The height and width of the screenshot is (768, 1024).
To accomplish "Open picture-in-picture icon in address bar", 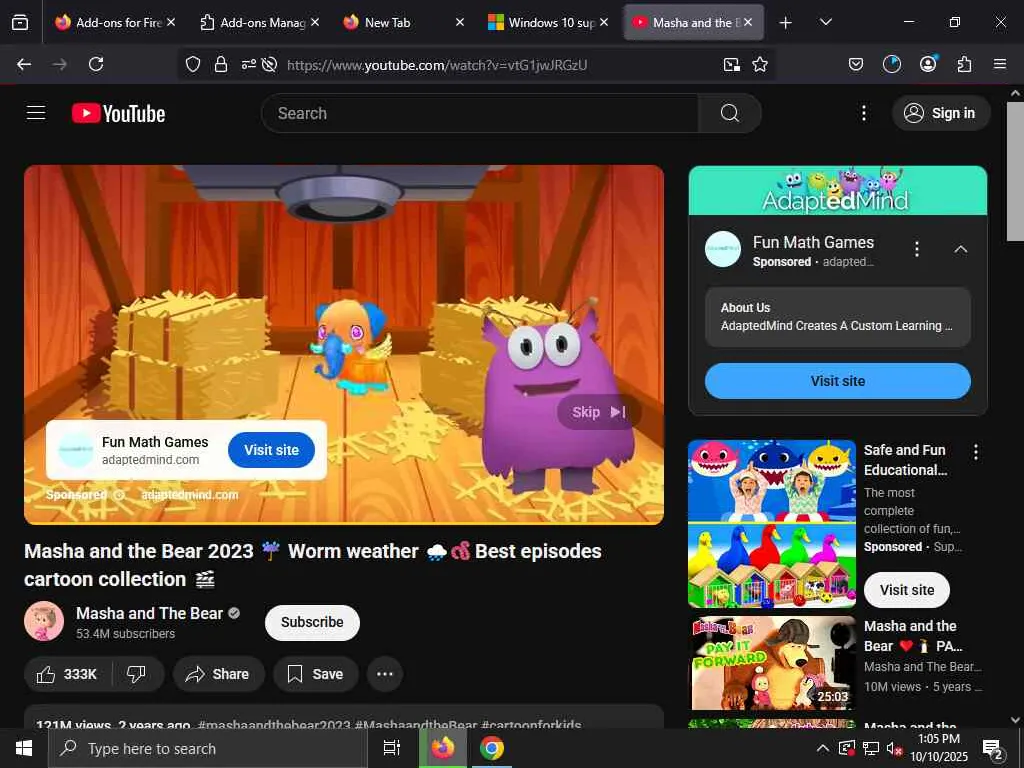I will click(731, 64).
